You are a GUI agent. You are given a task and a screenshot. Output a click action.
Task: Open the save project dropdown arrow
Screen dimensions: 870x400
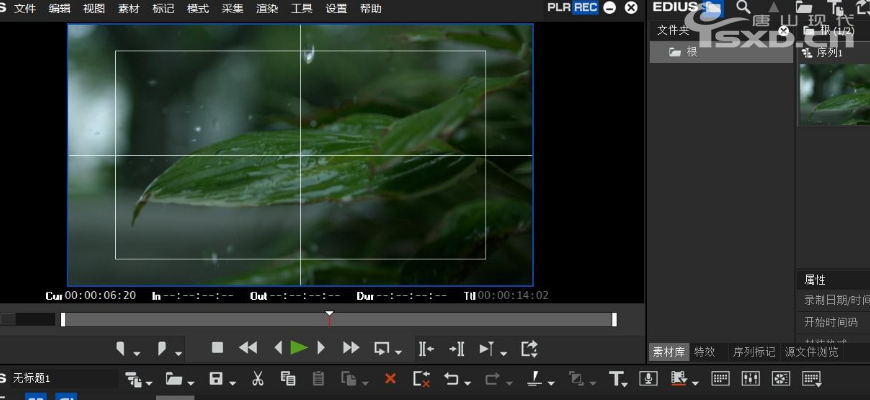point(232,382)
